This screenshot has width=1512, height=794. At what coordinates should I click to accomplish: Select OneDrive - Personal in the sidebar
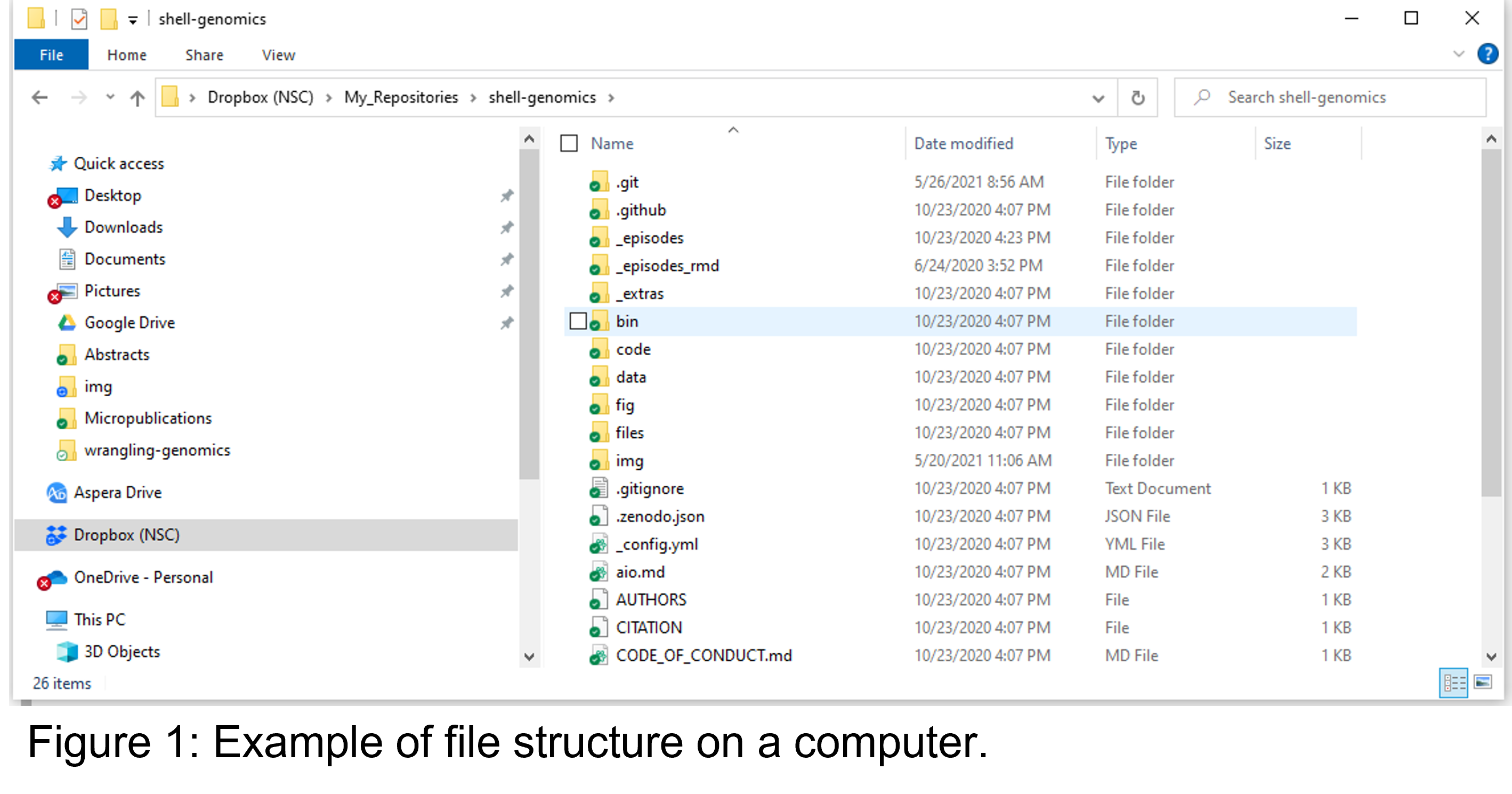point(144,578)
